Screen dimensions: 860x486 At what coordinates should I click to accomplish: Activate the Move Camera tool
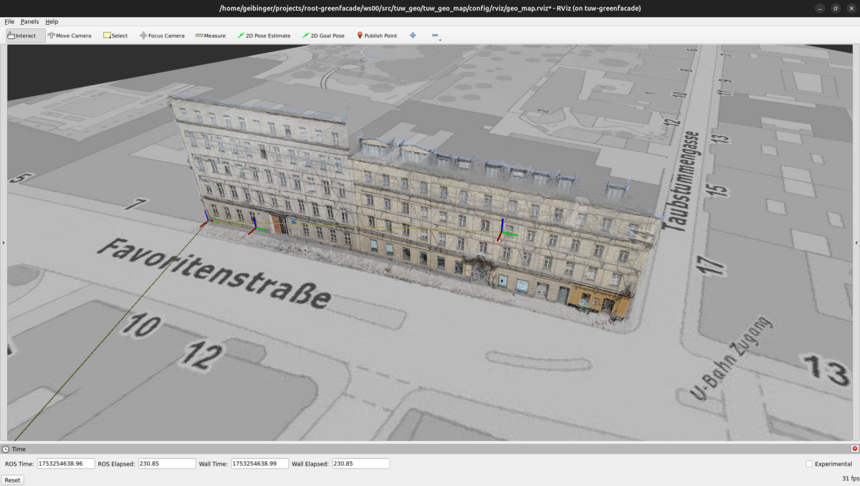[x=70, y=36]
